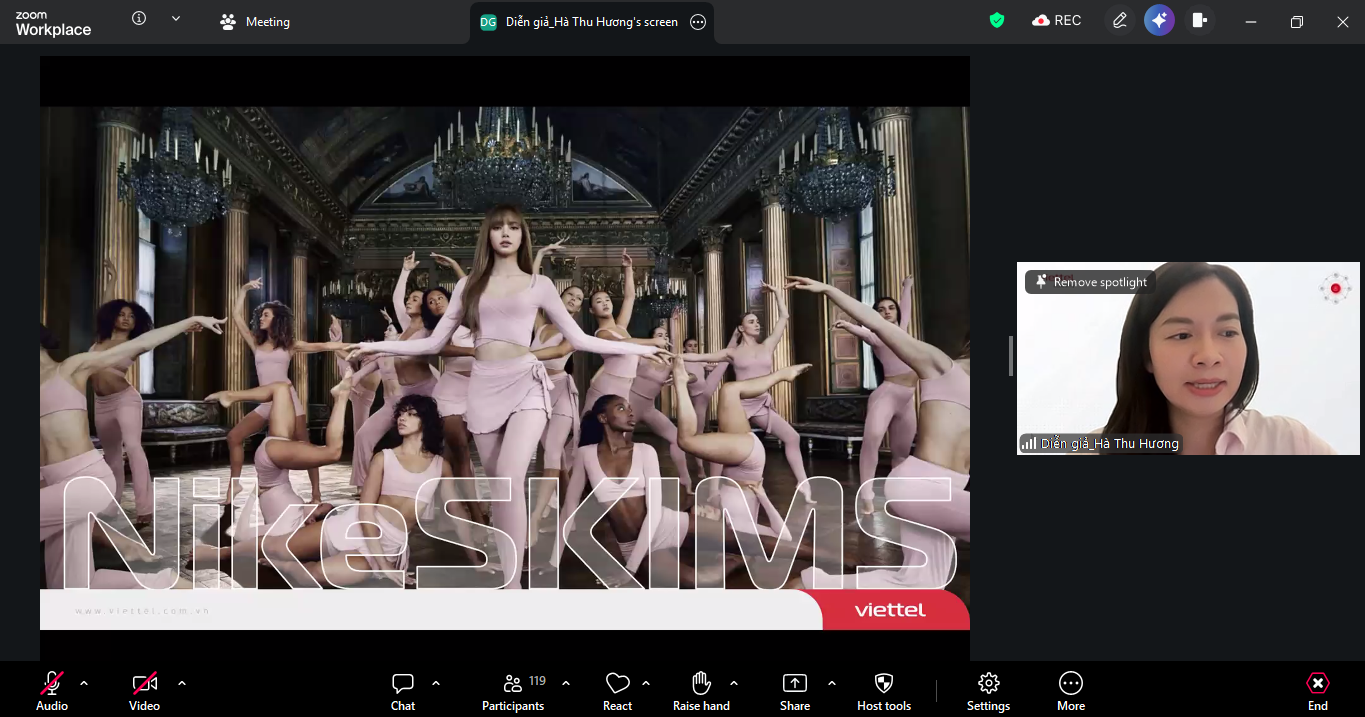Select the Diễn giả_Hà Thu Hương's screen tab
1365x717 pixels.
click(591, 22)
